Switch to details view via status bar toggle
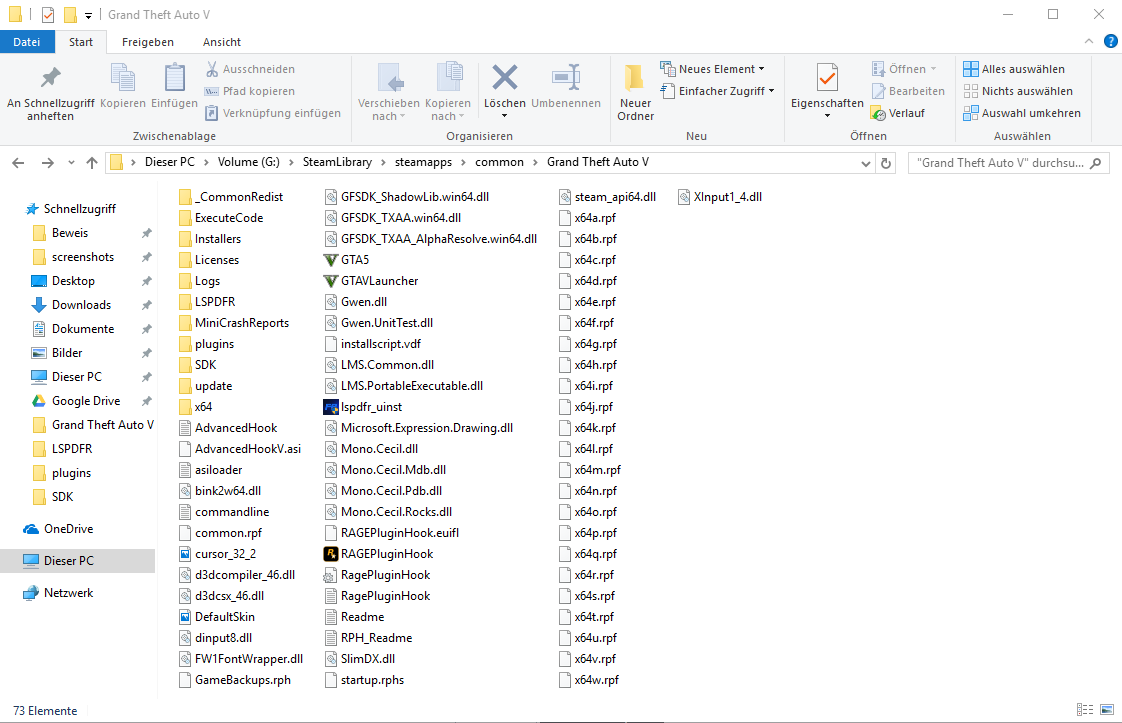1122x723 pixels. (x=1084, y=710)
